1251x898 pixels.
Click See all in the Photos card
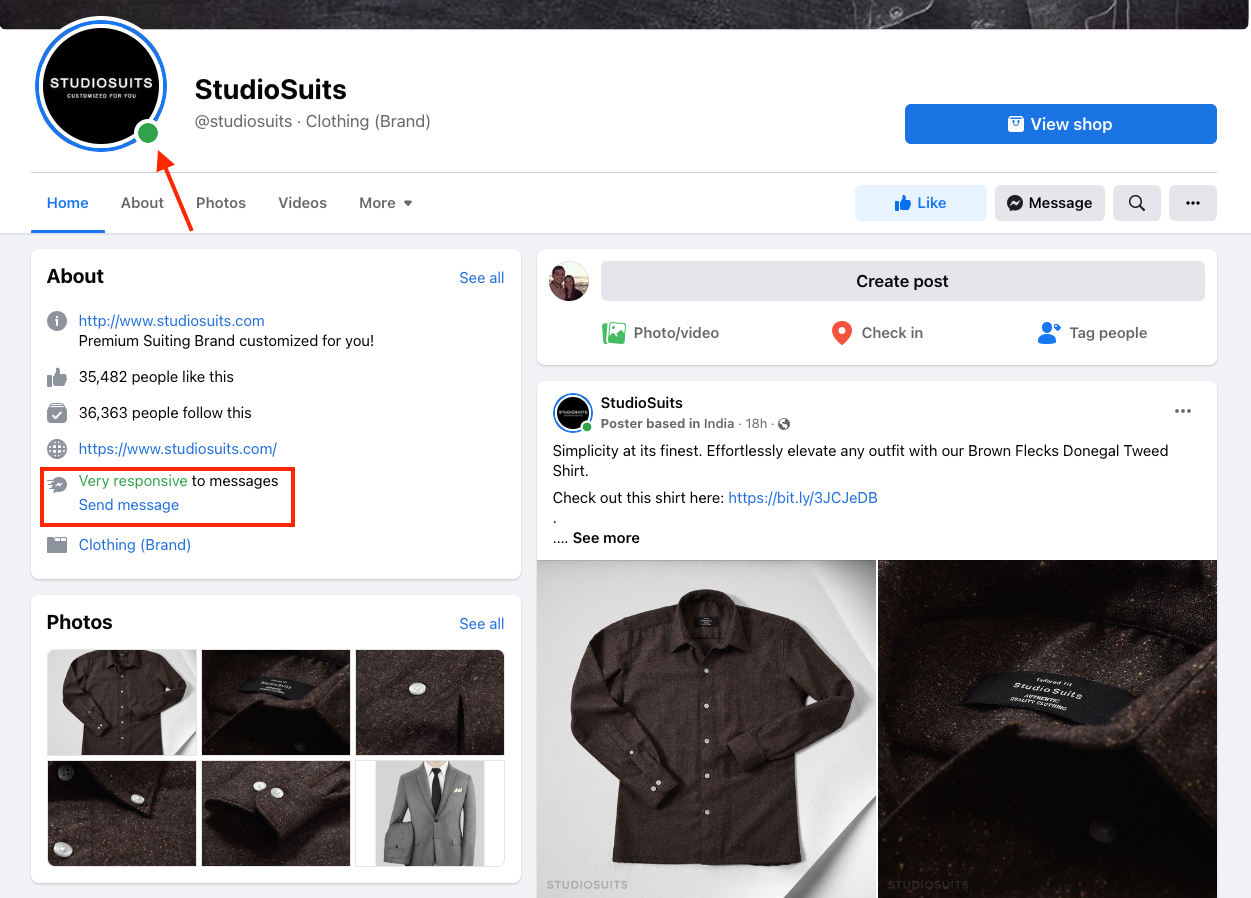coord(482,624)
